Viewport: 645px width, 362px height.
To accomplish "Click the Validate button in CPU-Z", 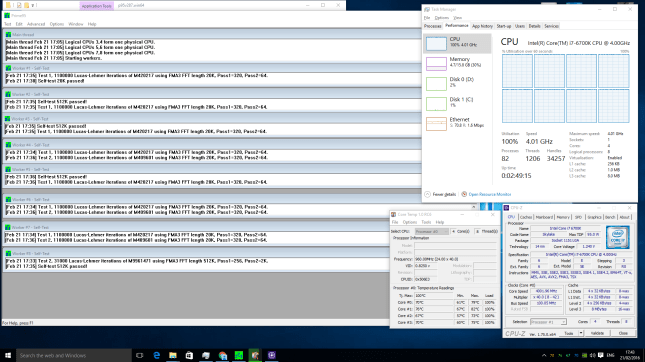I will point(597,333).
